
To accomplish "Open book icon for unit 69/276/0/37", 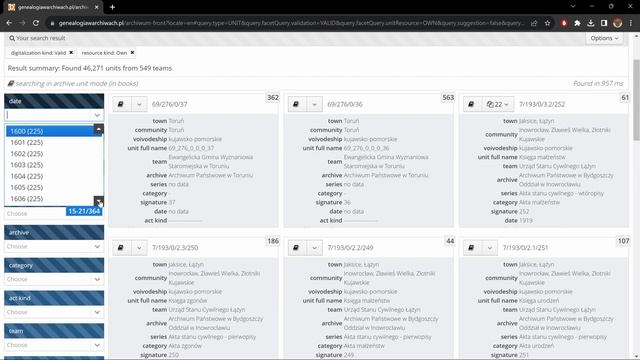I will point(121,104).
